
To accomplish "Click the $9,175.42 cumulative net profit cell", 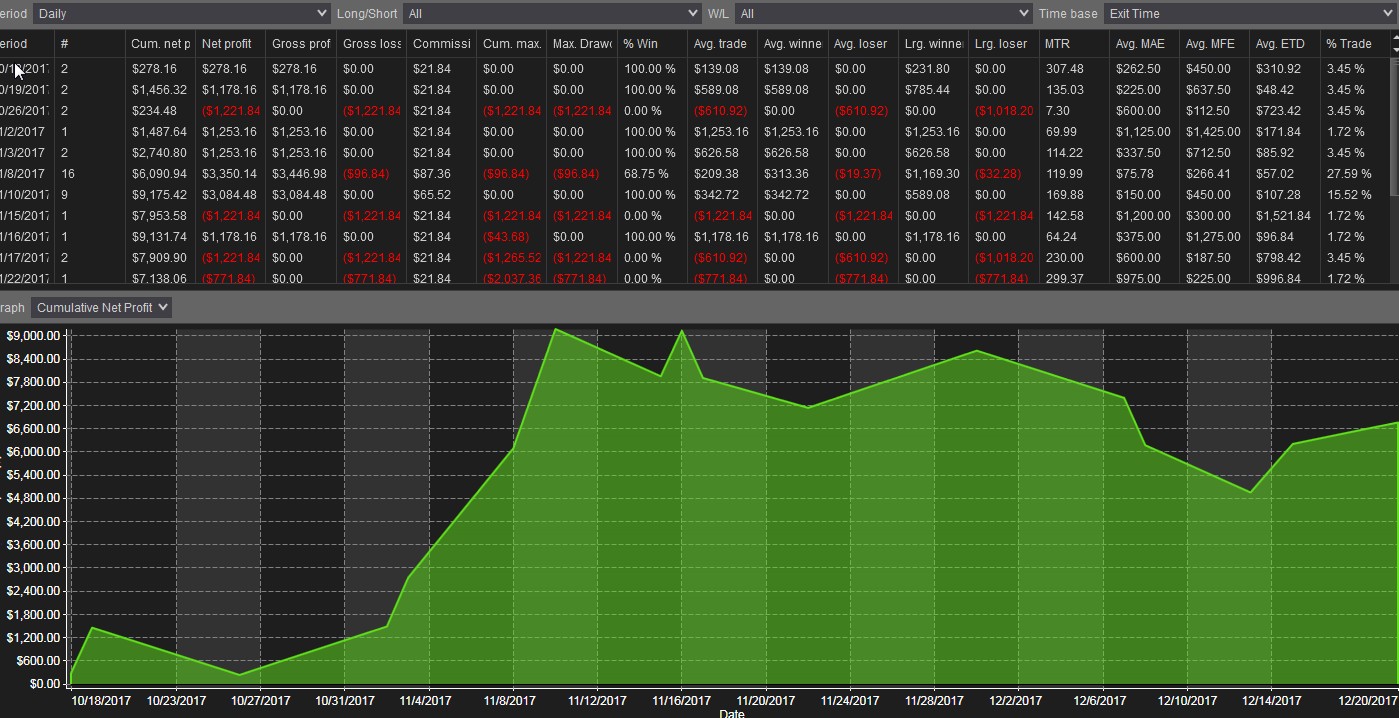I will [159, 195].
